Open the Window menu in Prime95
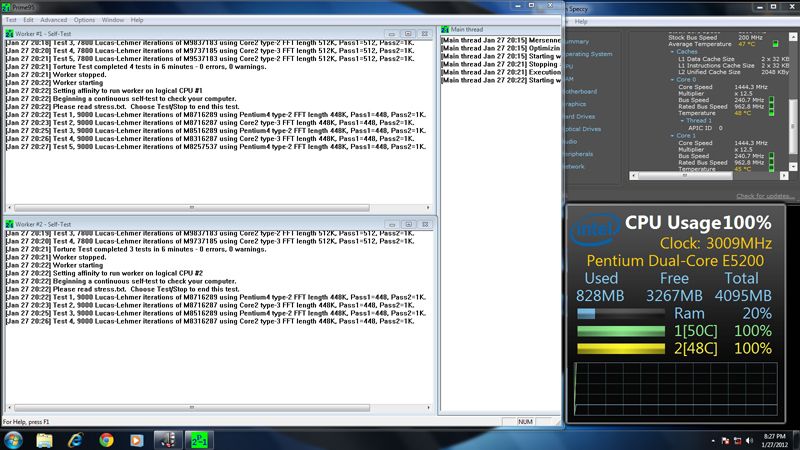800x450 pixels. 113,20
